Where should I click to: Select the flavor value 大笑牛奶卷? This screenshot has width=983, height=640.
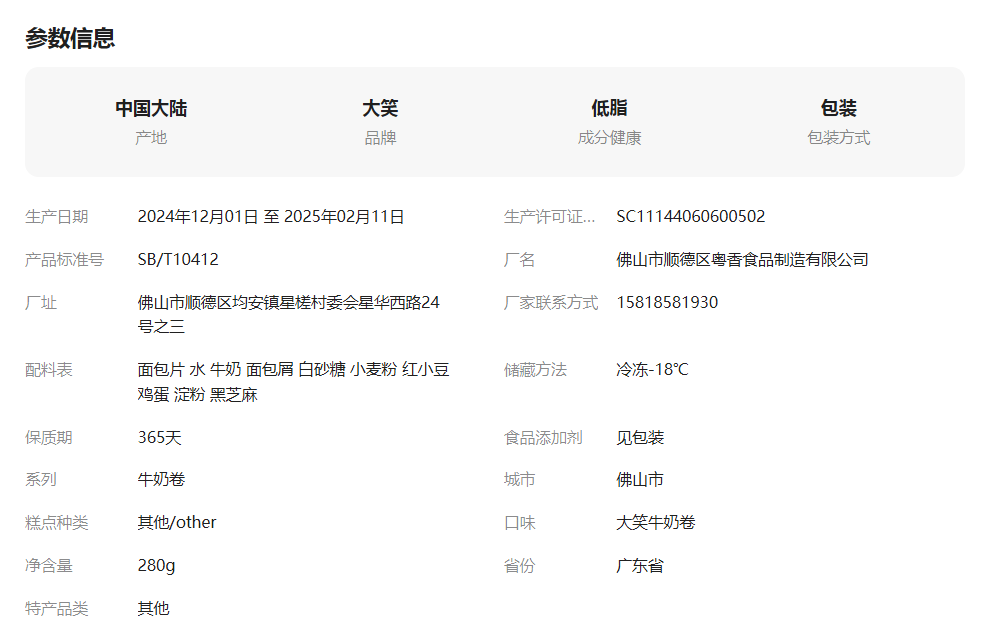[x=656, y=523]
